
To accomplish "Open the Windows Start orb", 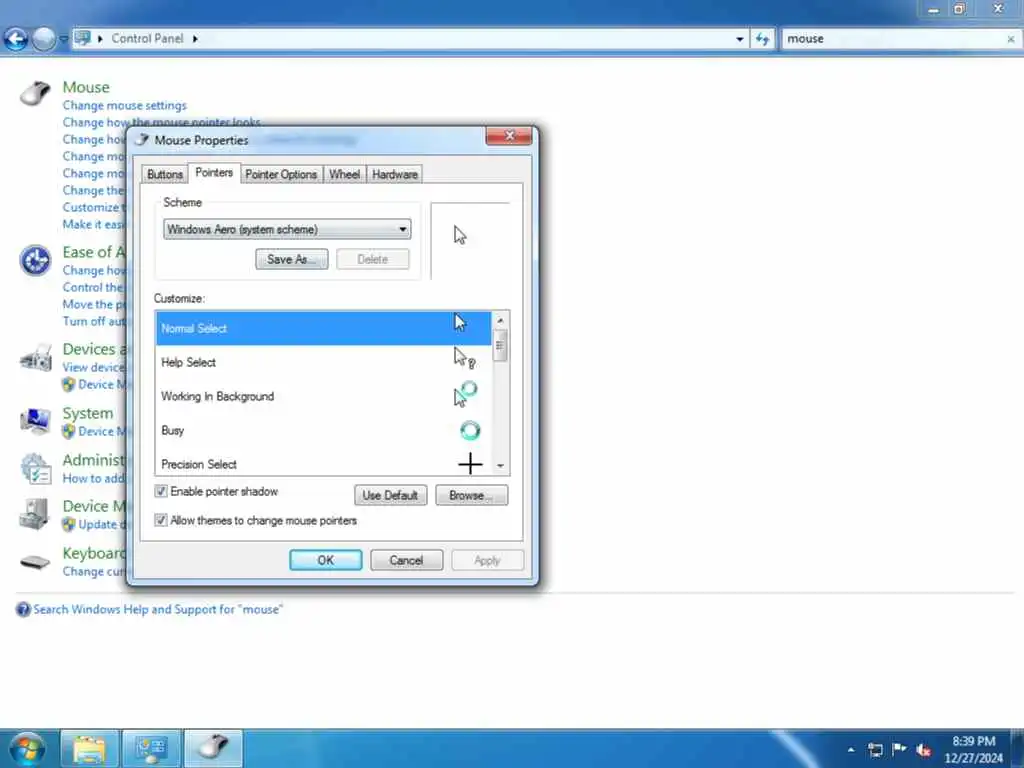I will point(27,748).
